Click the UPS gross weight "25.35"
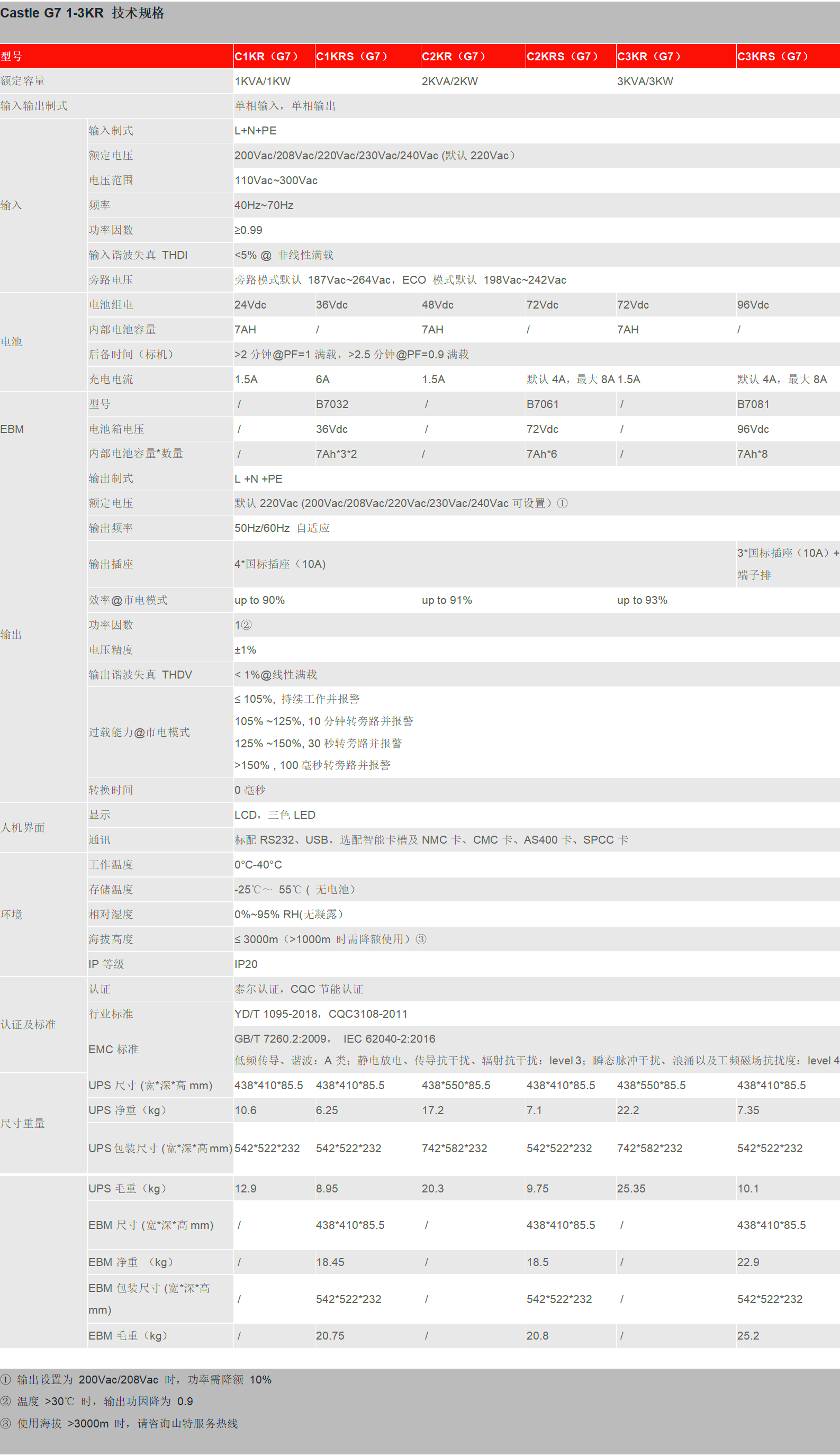The height and width of the screenshot is (1456, 840). pos(631,1189)
